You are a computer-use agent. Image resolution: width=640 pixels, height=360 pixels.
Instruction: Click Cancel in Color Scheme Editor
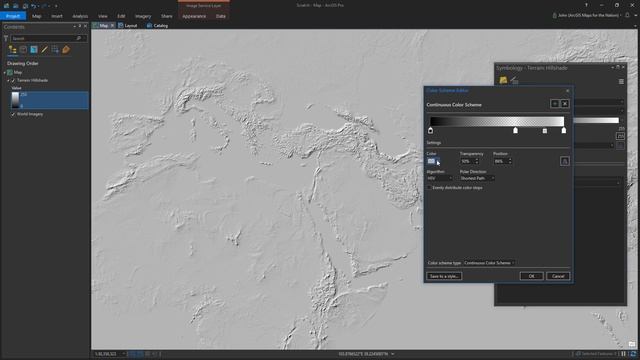(x=558, y=276)
